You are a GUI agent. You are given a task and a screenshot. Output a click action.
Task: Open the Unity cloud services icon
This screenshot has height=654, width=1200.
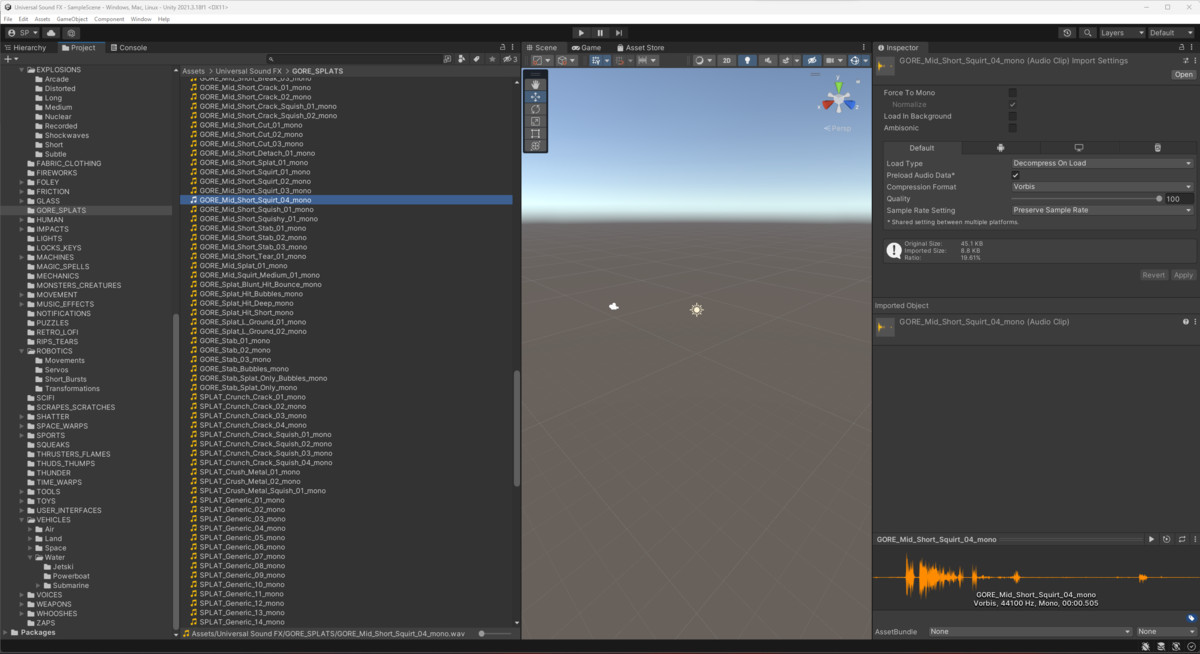[51, 33]
